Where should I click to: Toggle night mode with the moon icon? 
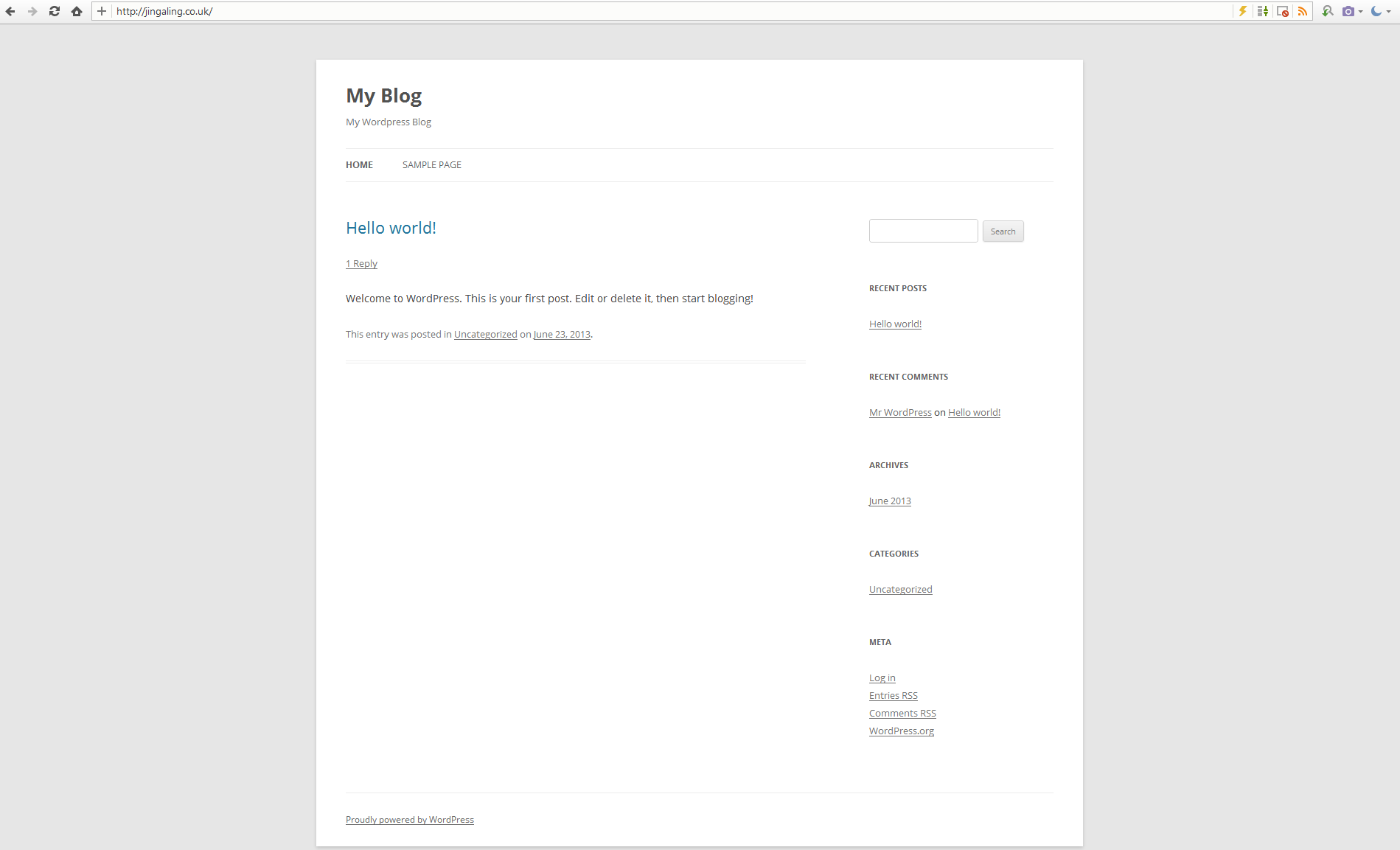1376,11
